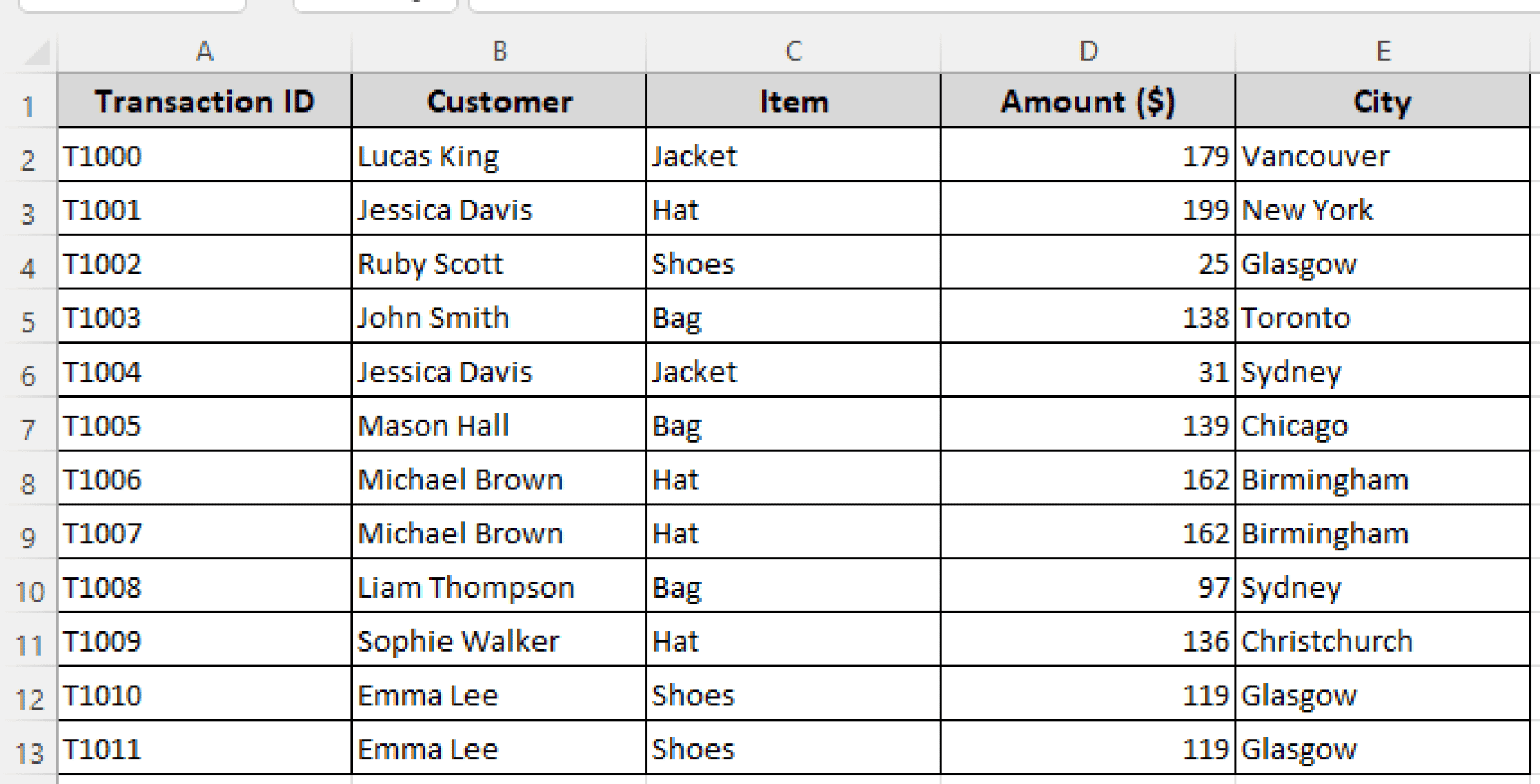Screen dimensions: 1540x784
Task: Select the cell containing T1000
Action: pyautogui.click(x=203, y=156)
